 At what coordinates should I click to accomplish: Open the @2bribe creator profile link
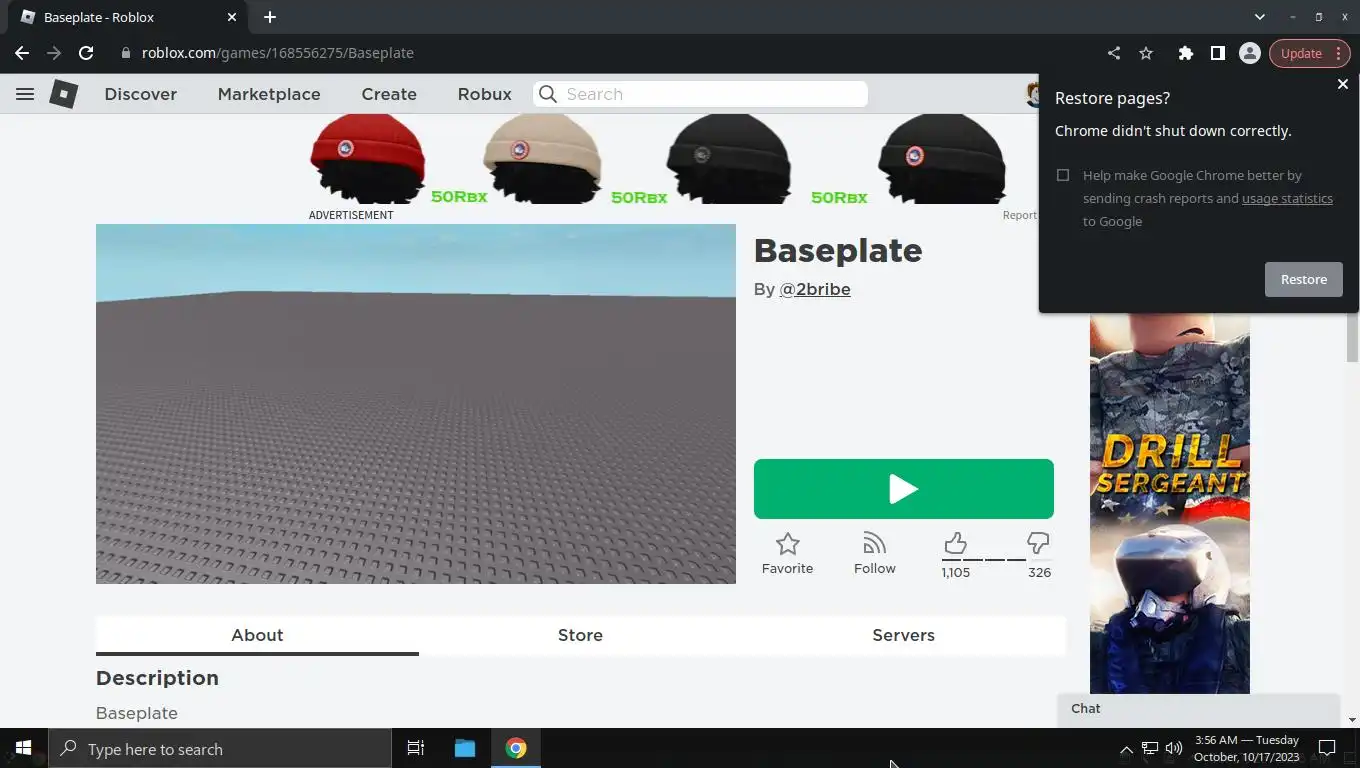pyautogui.click(x=815, y=289)
